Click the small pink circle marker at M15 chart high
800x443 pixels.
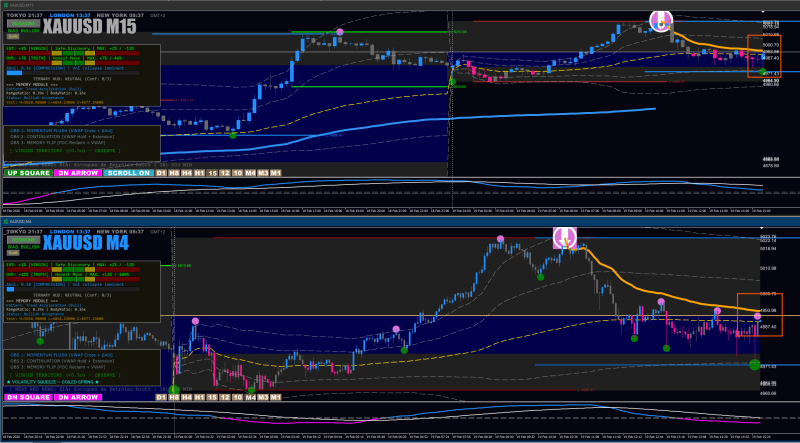pos(340,32)
